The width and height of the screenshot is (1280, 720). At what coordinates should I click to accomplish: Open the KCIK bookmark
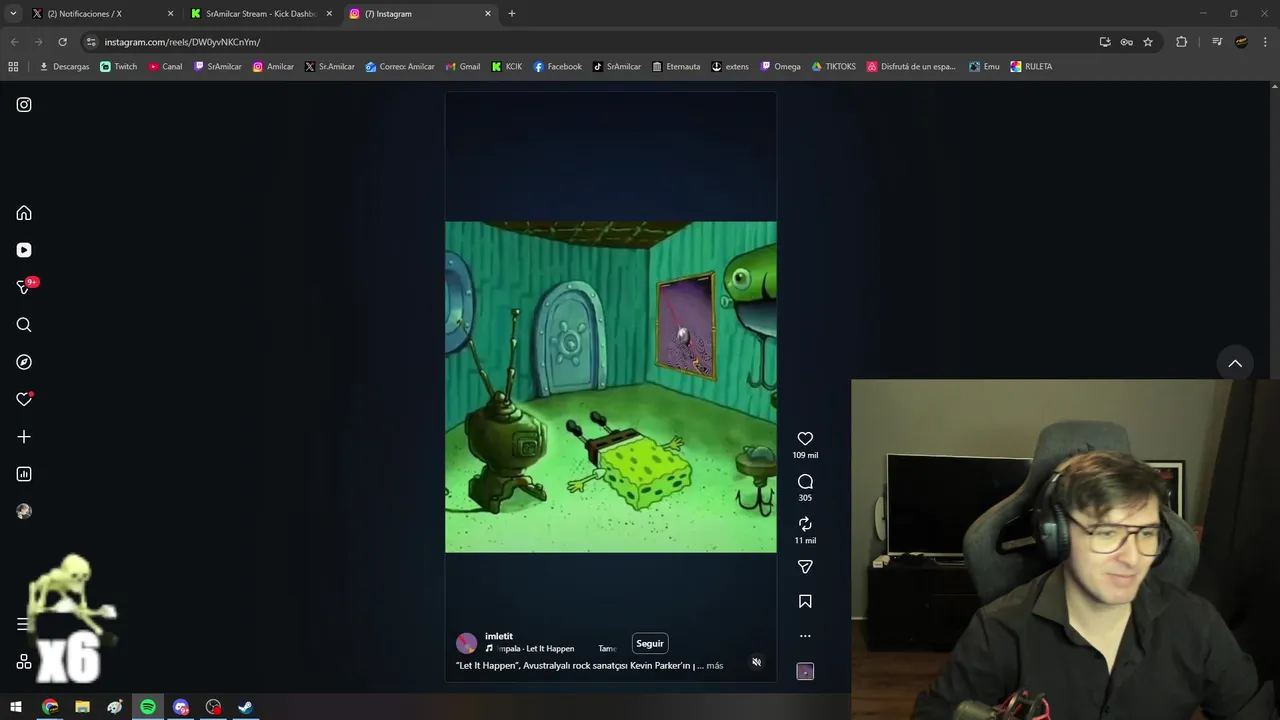[507, 67]
